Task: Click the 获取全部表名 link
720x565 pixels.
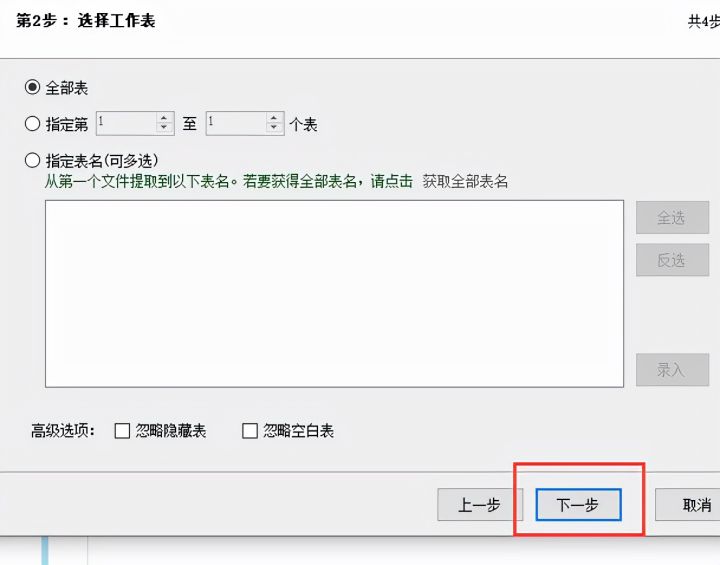Action: pyautogui.click(x=465, y=181)
